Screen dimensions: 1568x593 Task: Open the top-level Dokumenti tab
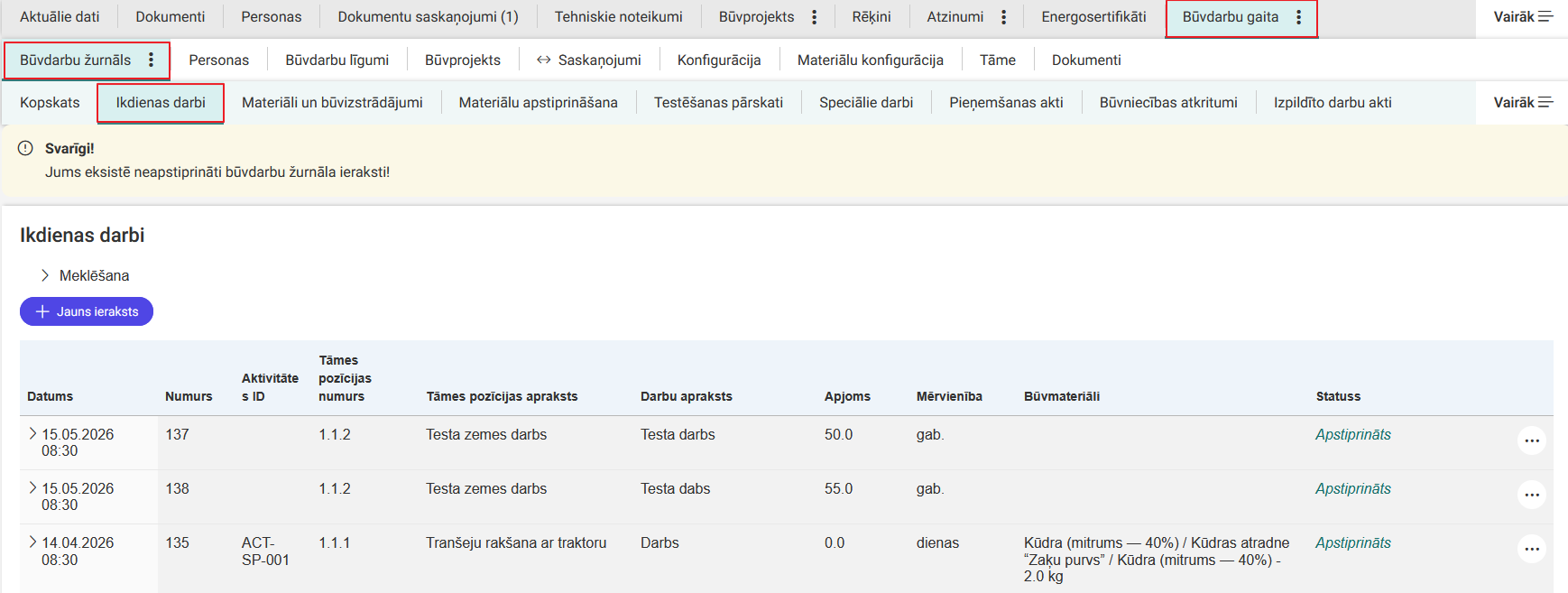(x=171, y=16)
